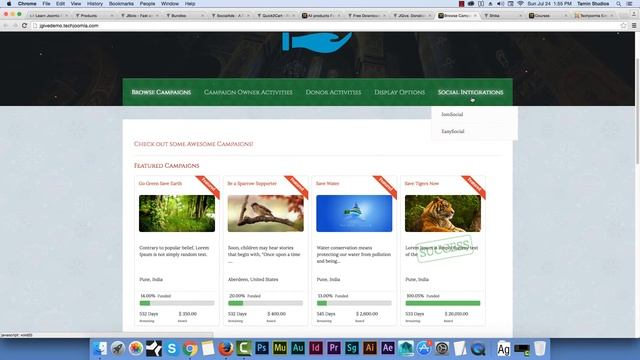Image resolution: width=640 pixels, height=360 pixels.
Task: Launch Adobe InDesign (Id) from dock
Action: 316,348
